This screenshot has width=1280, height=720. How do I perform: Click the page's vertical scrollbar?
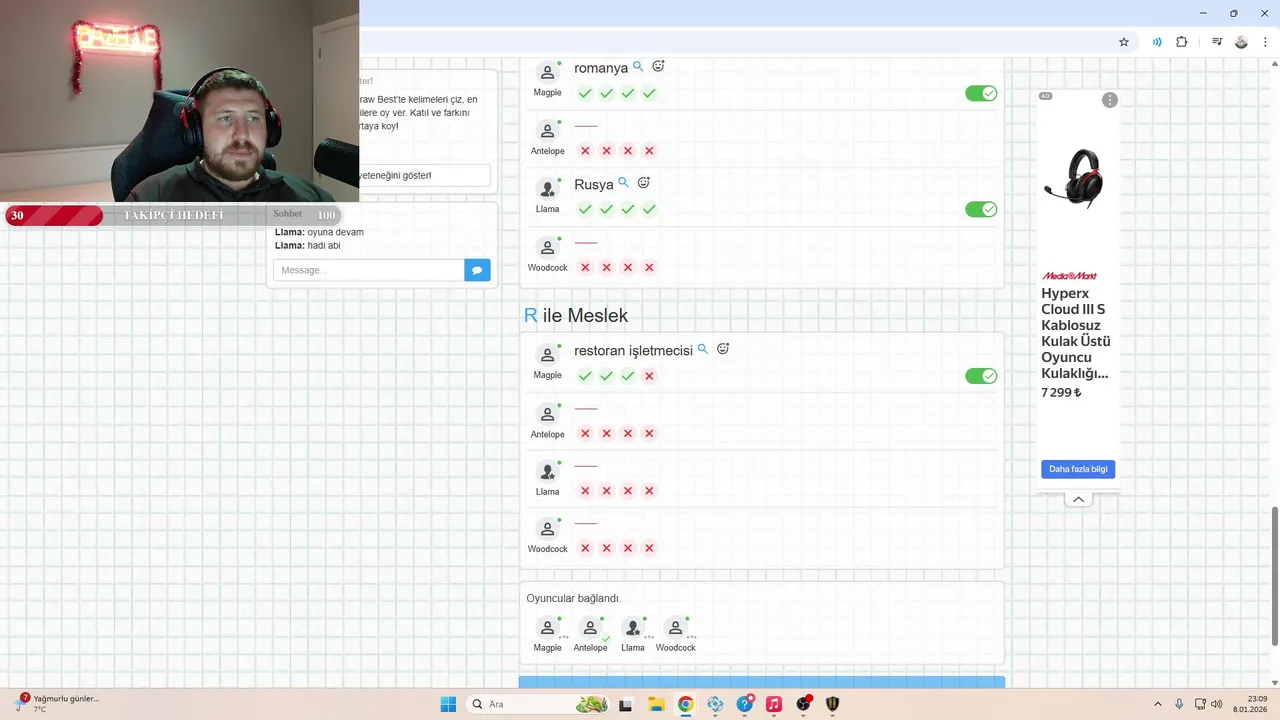coord(1274,575)
